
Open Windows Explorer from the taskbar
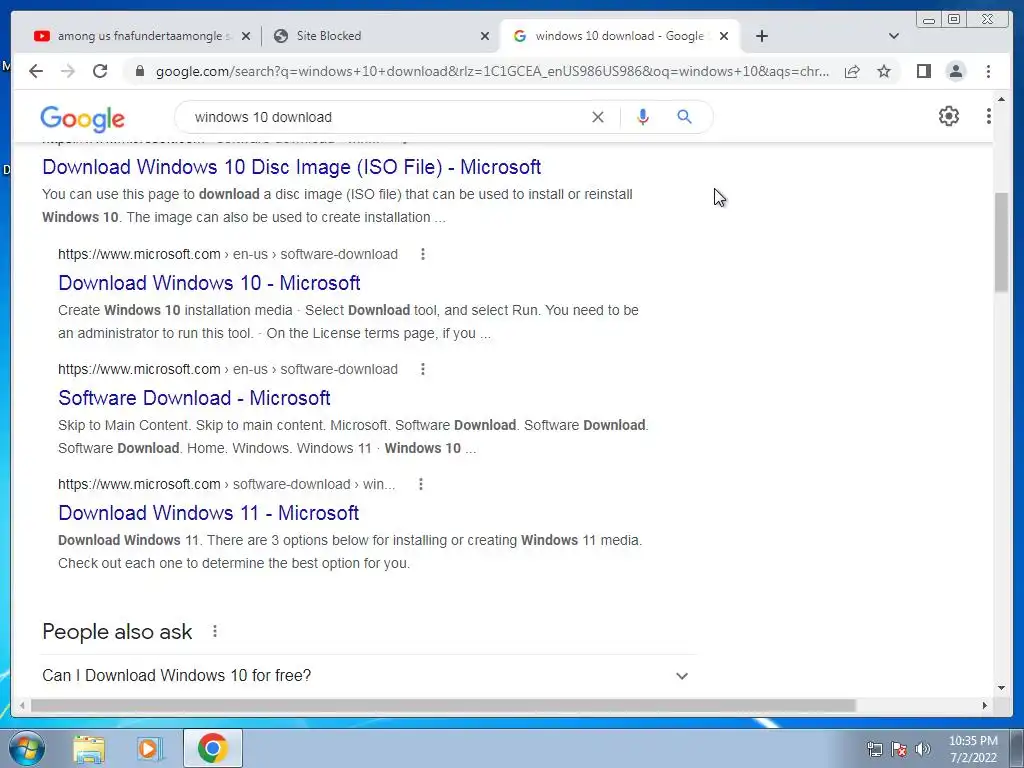[x=89, y=749]
